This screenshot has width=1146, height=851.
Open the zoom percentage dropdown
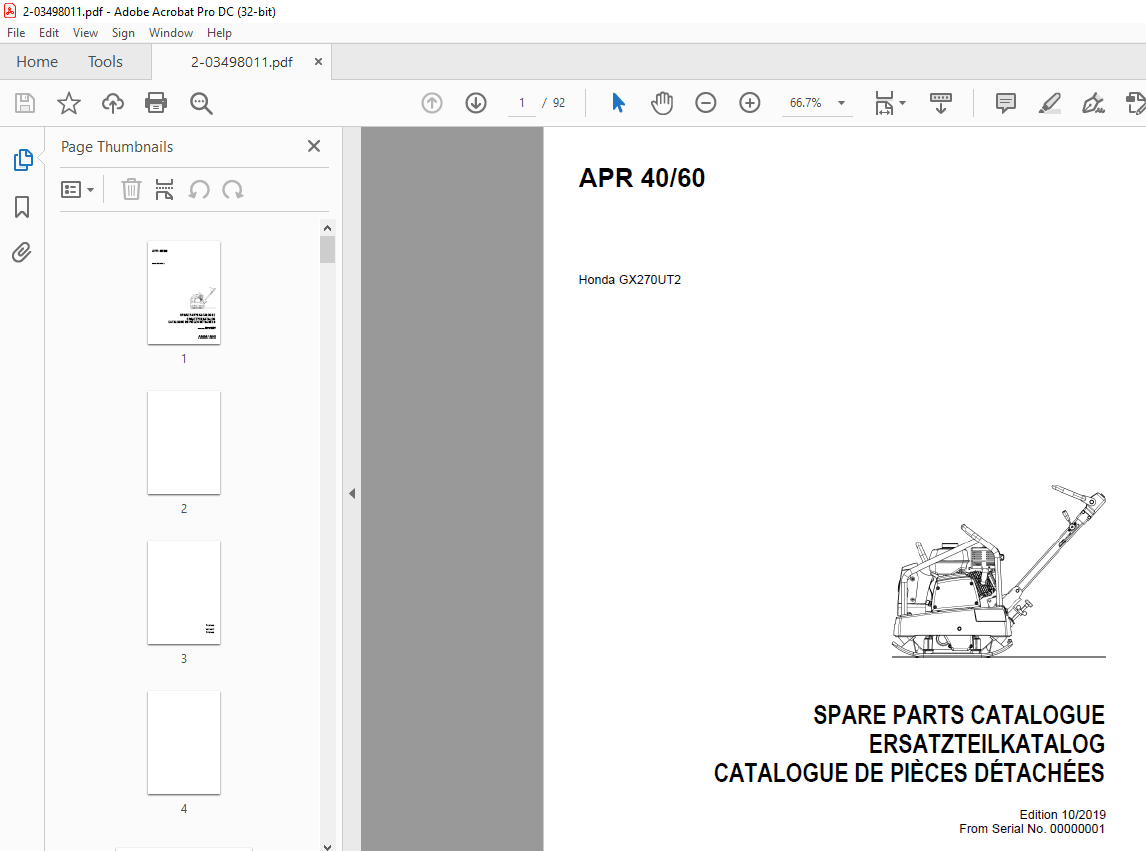pos(841,102)
